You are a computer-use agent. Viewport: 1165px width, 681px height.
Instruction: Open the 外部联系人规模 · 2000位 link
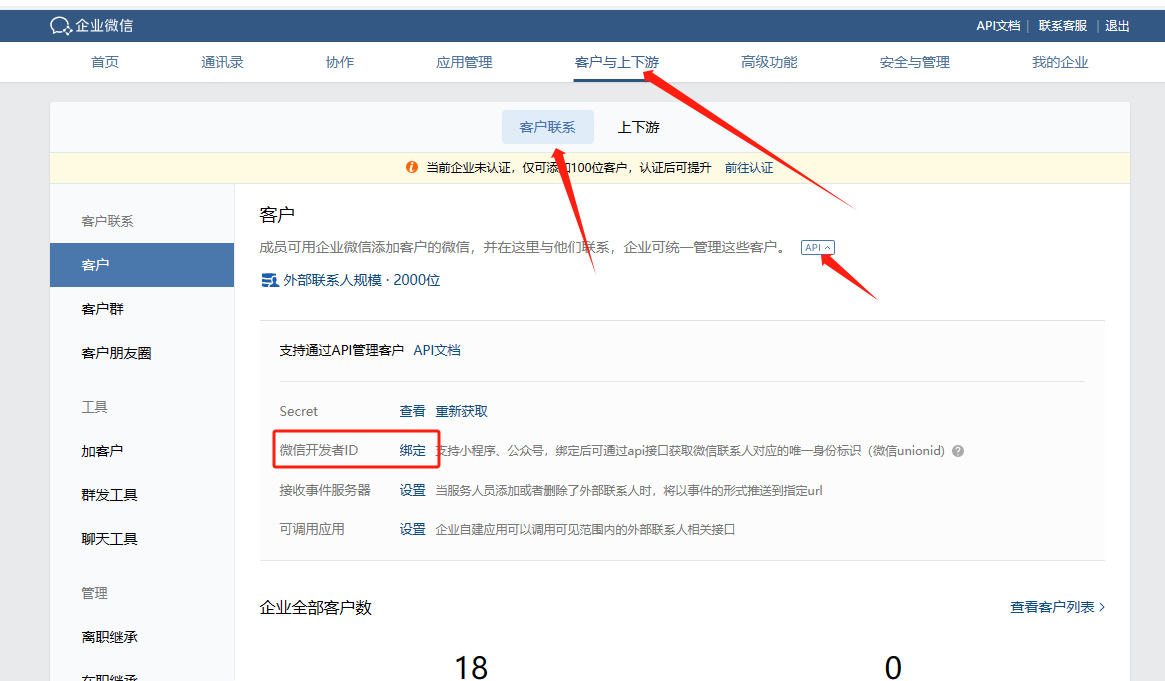(362, 280)
